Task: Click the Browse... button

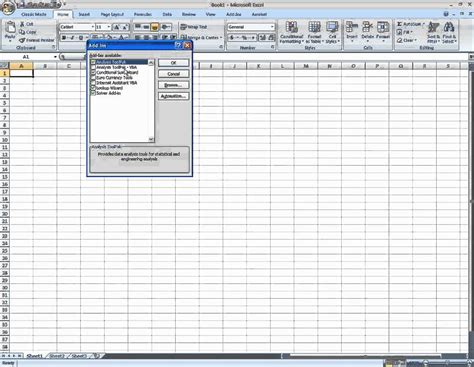Action: coord(173,85)
